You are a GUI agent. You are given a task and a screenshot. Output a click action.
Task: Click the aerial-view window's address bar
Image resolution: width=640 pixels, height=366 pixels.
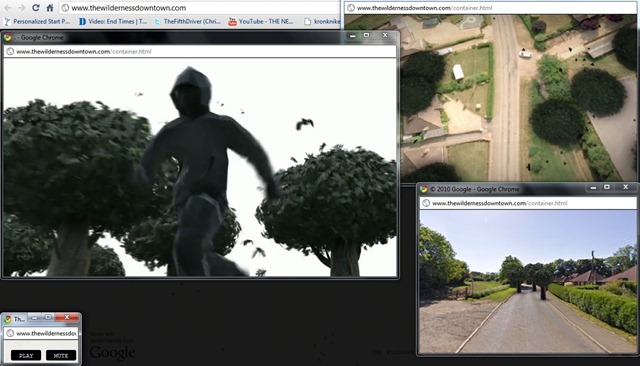coord(490,8)
